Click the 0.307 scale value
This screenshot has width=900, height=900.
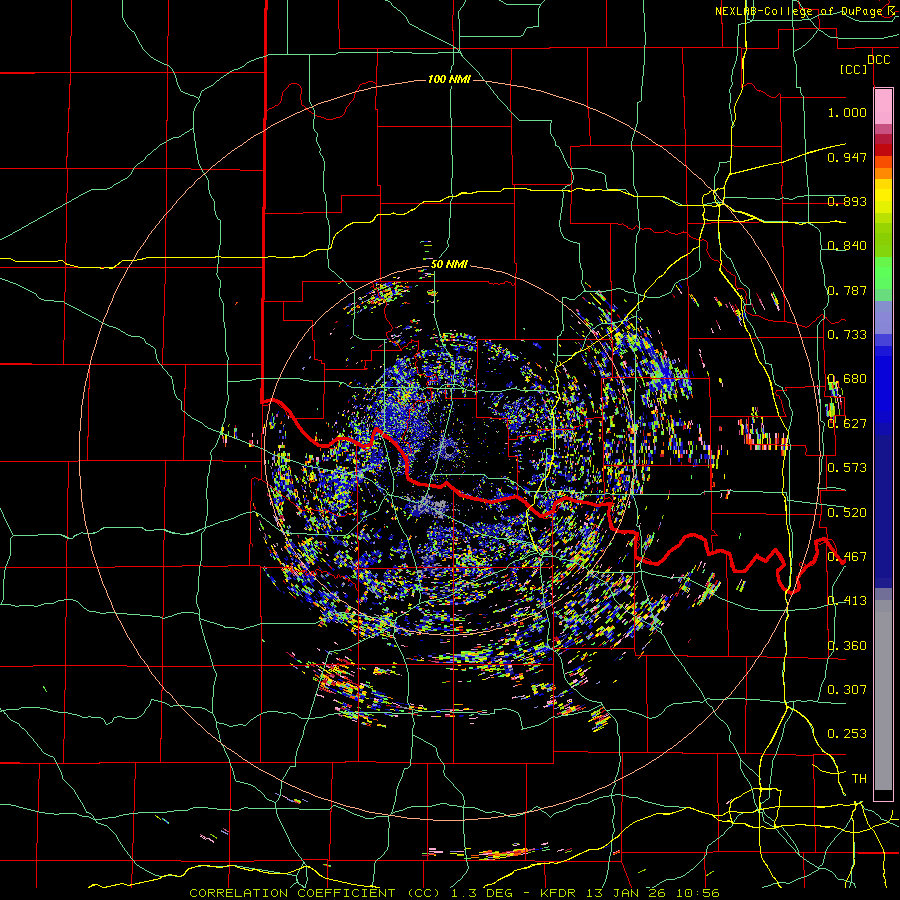click(x=847, y=690)
